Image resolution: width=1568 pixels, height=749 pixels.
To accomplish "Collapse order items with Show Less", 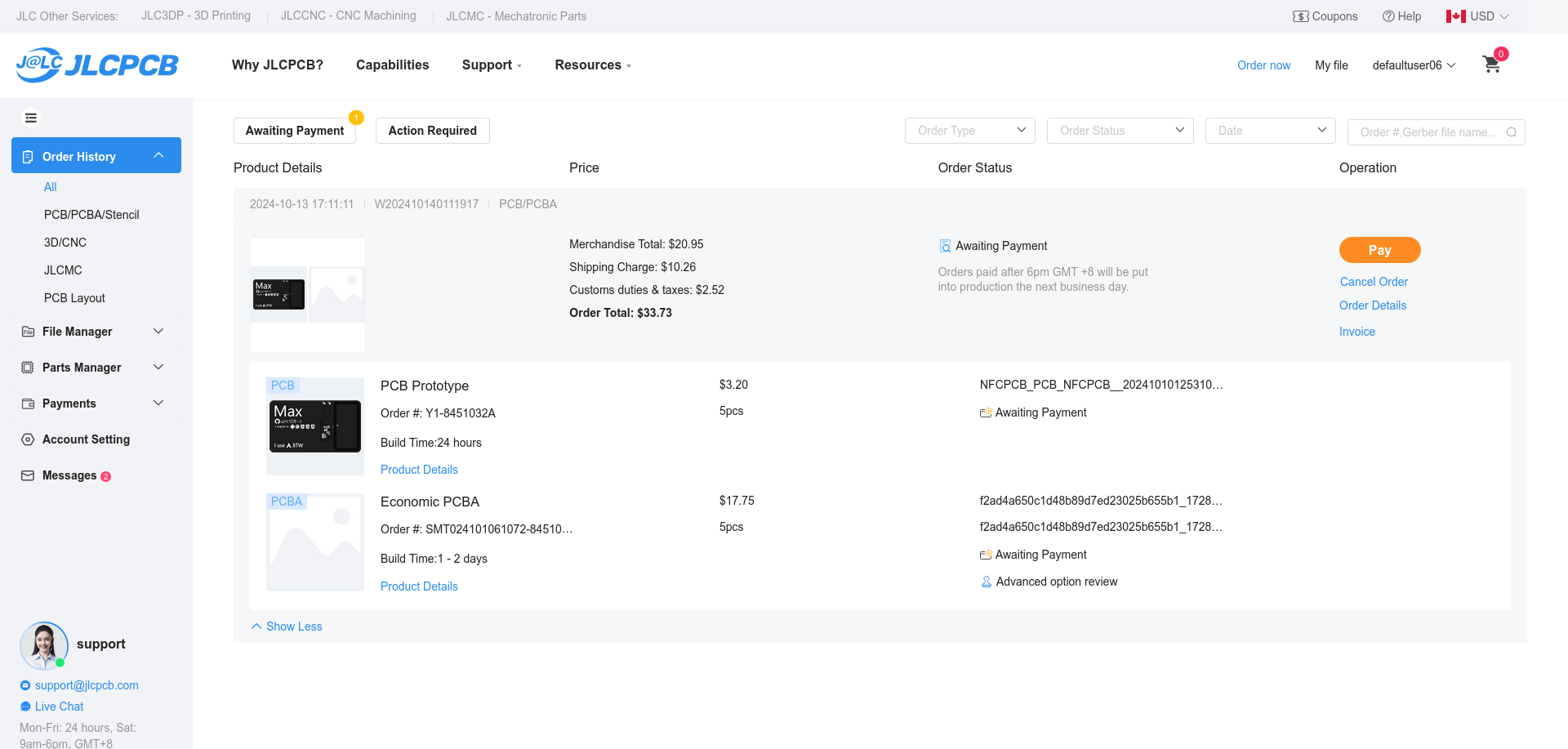I will (287, 626).
